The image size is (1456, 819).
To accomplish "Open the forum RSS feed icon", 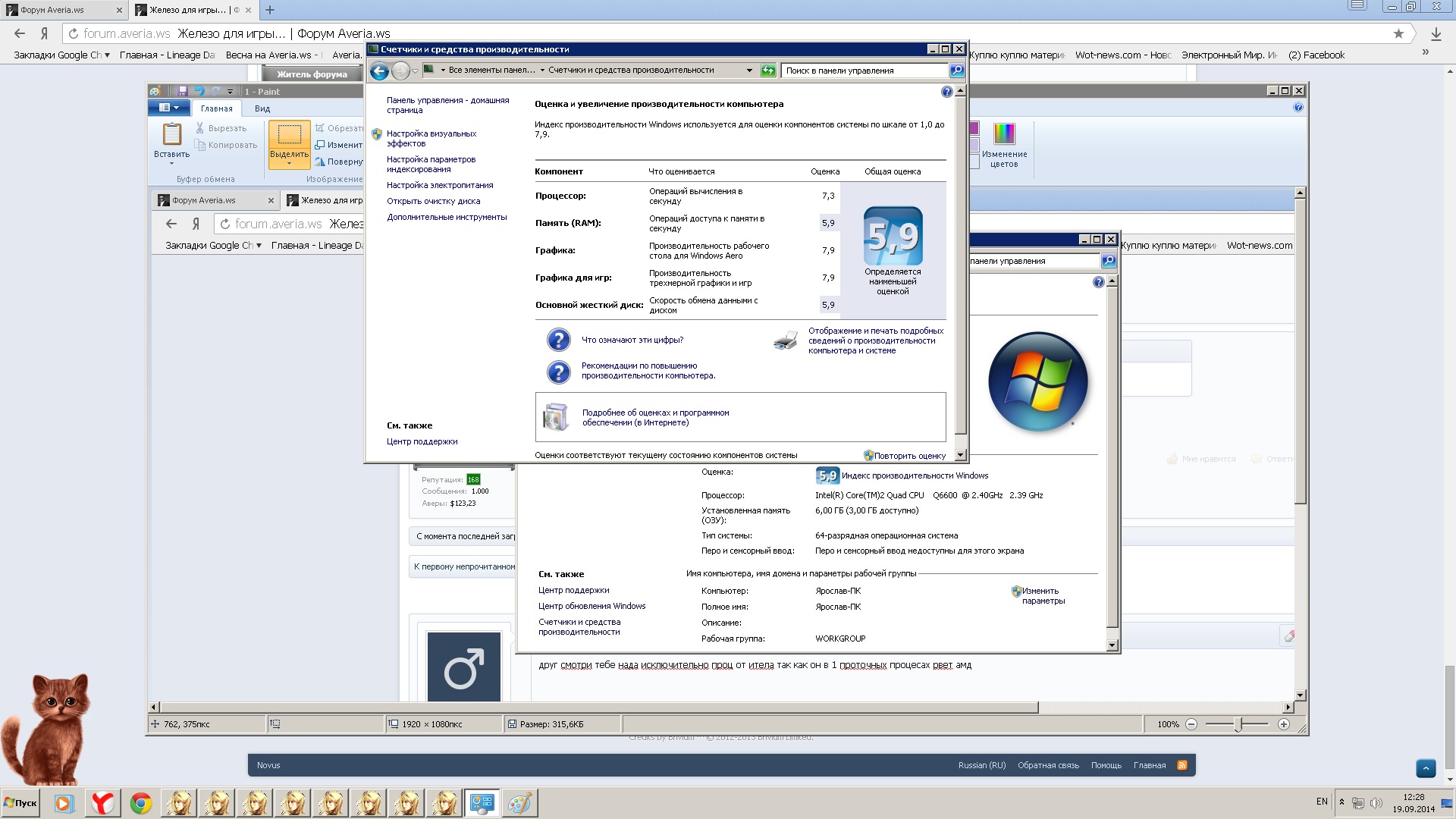I will point(1181,765).
